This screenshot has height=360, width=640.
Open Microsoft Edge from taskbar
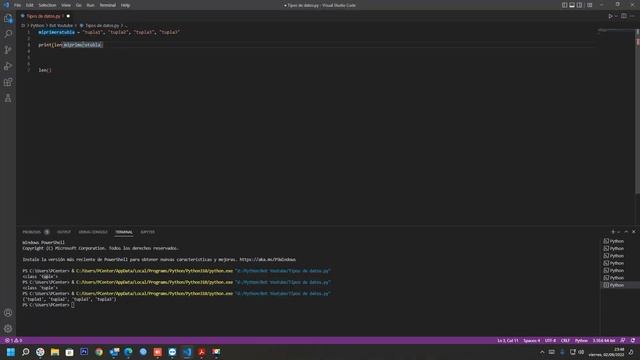tap(128, 352)
